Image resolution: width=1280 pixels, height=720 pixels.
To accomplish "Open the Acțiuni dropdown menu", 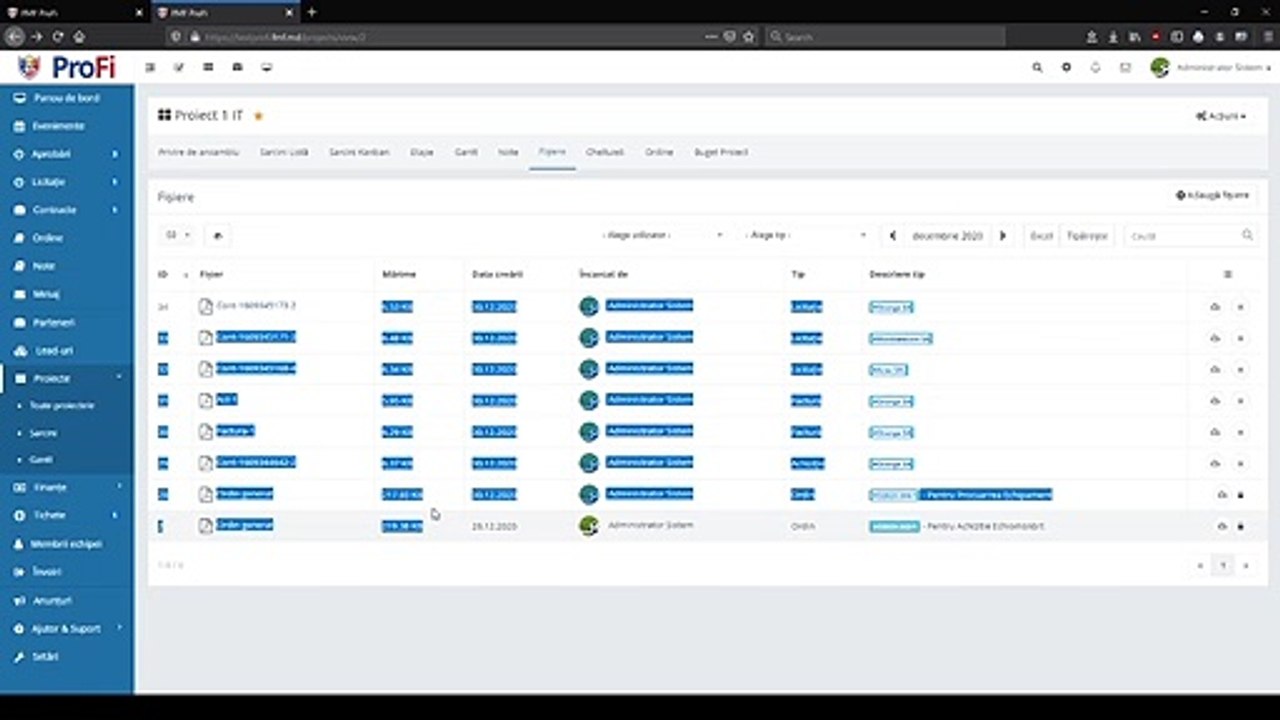I will pos(1221,116).
